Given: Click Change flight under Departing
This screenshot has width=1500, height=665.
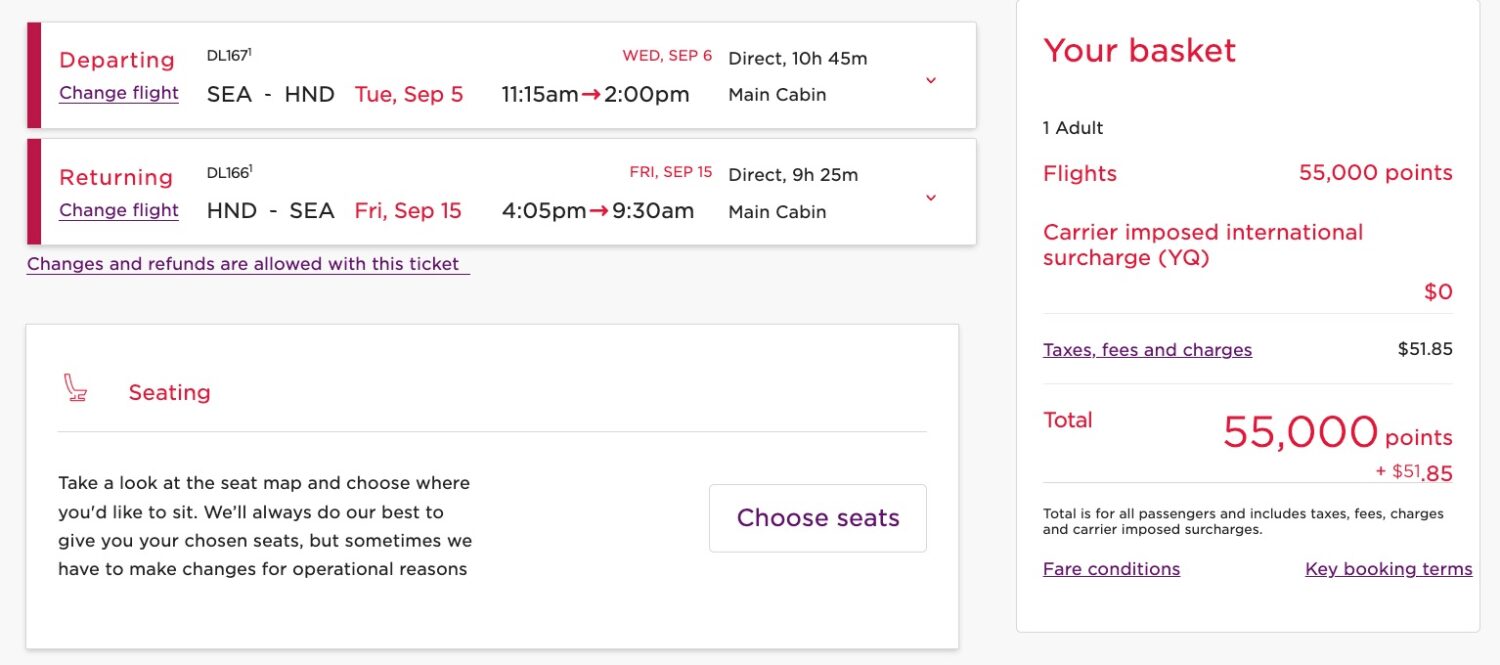Looking at the screenshot, I should [118, 93].
